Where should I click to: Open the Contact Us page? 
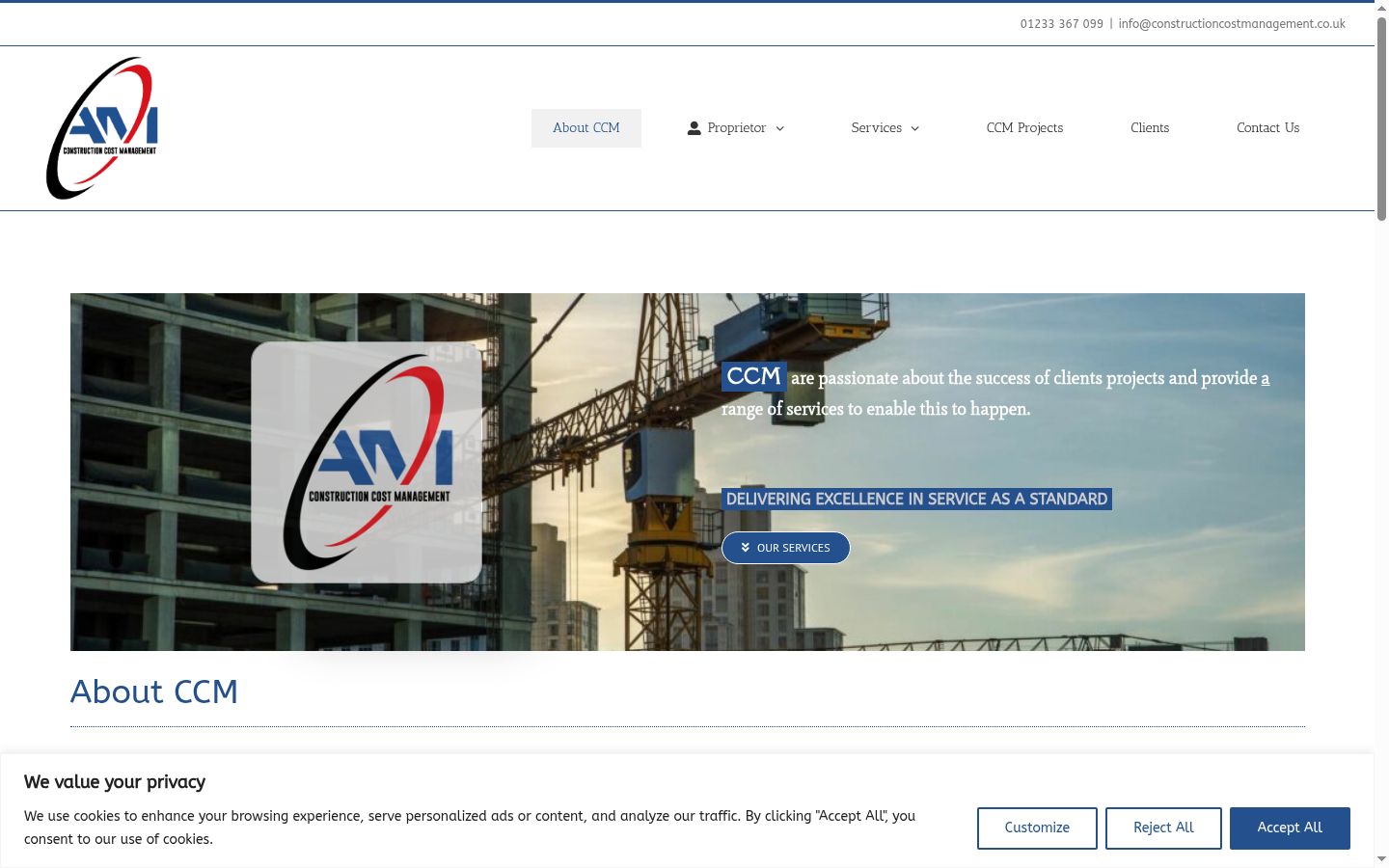point(1267,127)
